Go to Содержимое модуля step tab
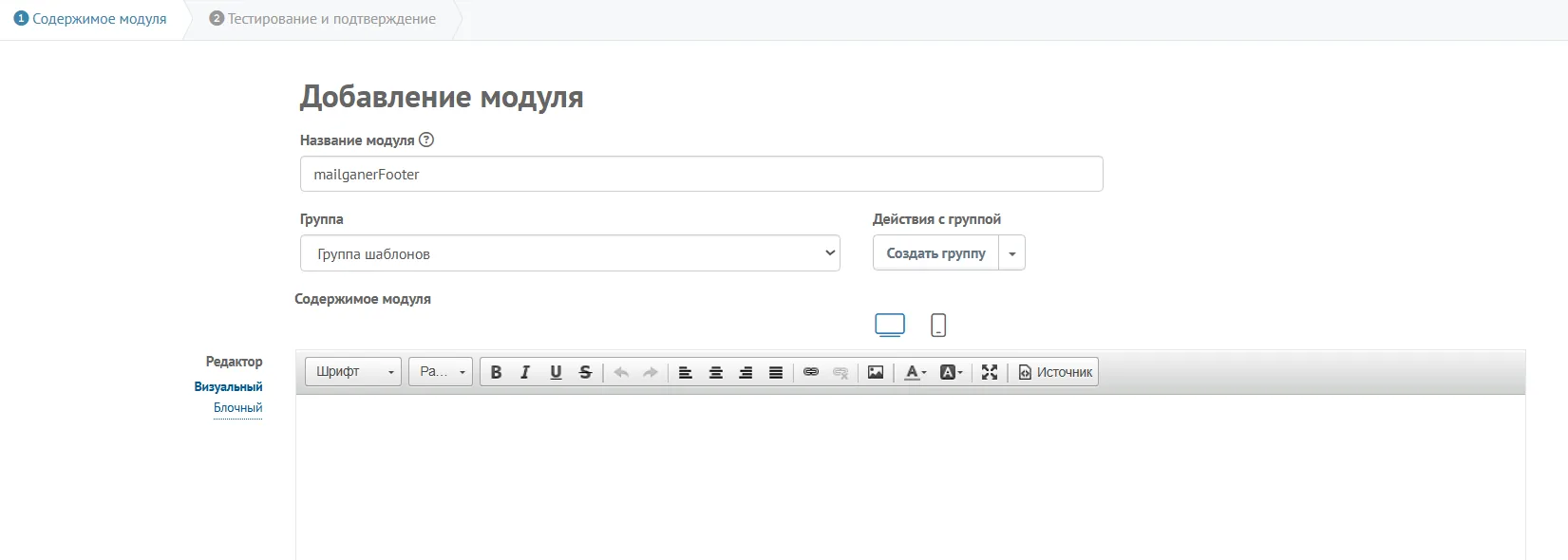Viewport: 1568px width, 560px height. click(x=90, y=19)
